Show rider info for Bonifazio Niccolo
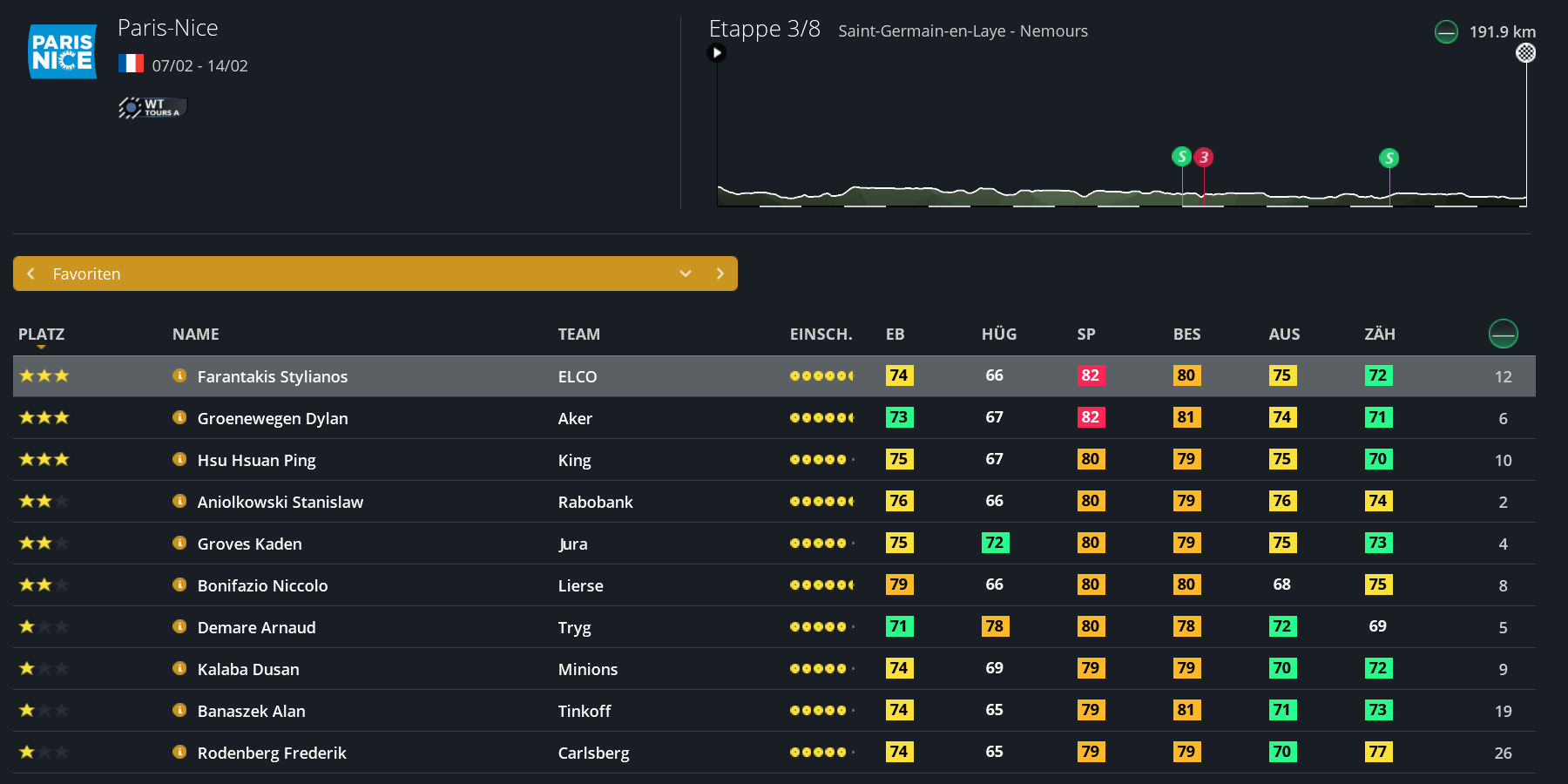This screenshot has width=1568, height=784. click(179, 585)
